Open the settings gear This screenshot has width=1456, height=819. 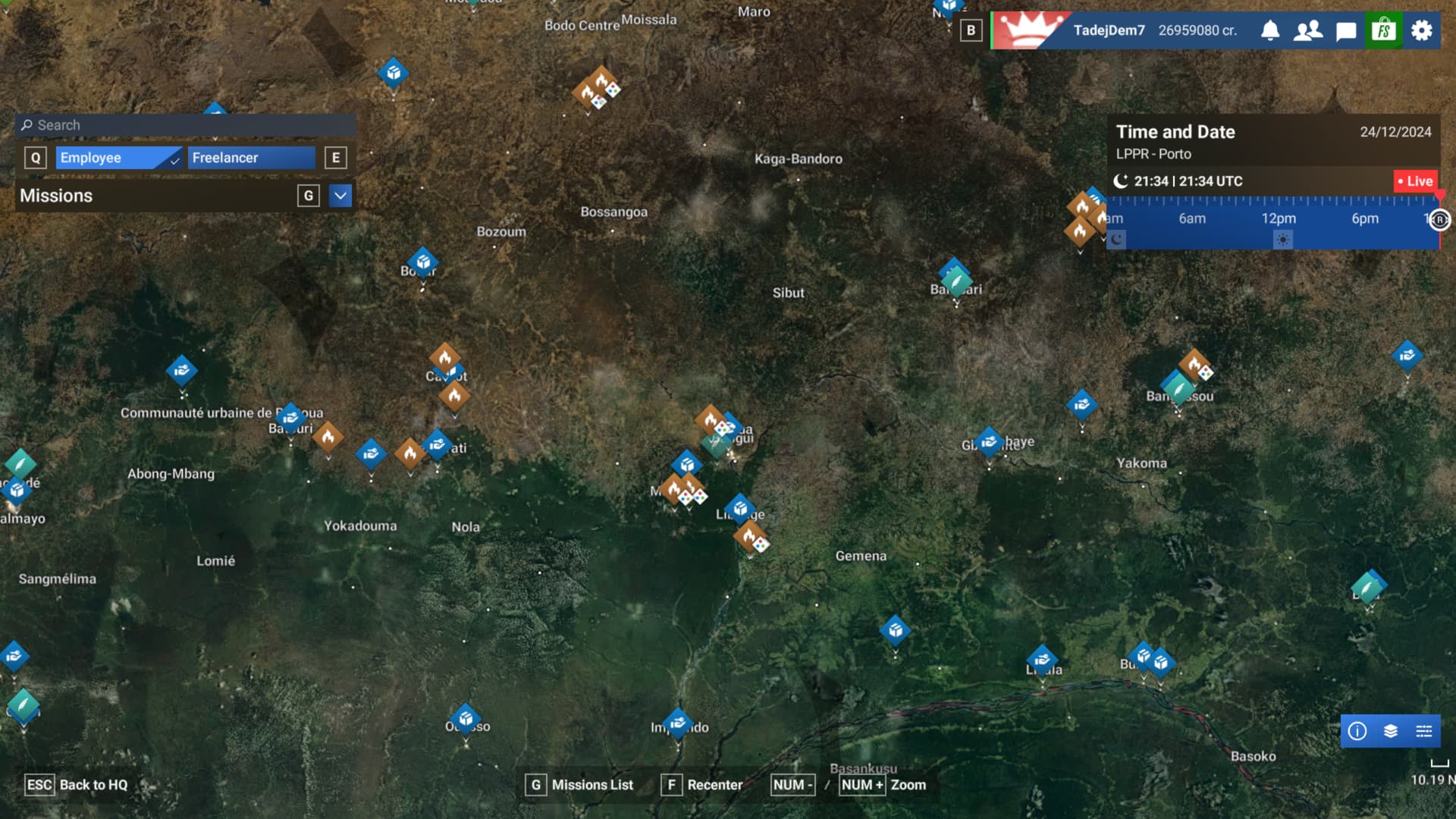tap(1422, 30)
